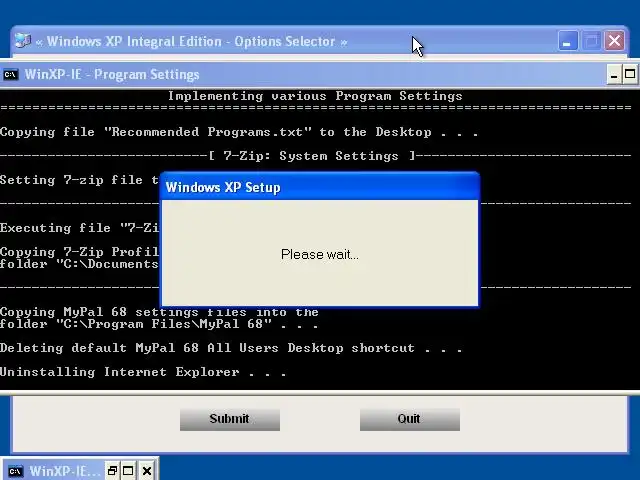Maximize the WinXP-IE Program Settings console

click(630, 75)
